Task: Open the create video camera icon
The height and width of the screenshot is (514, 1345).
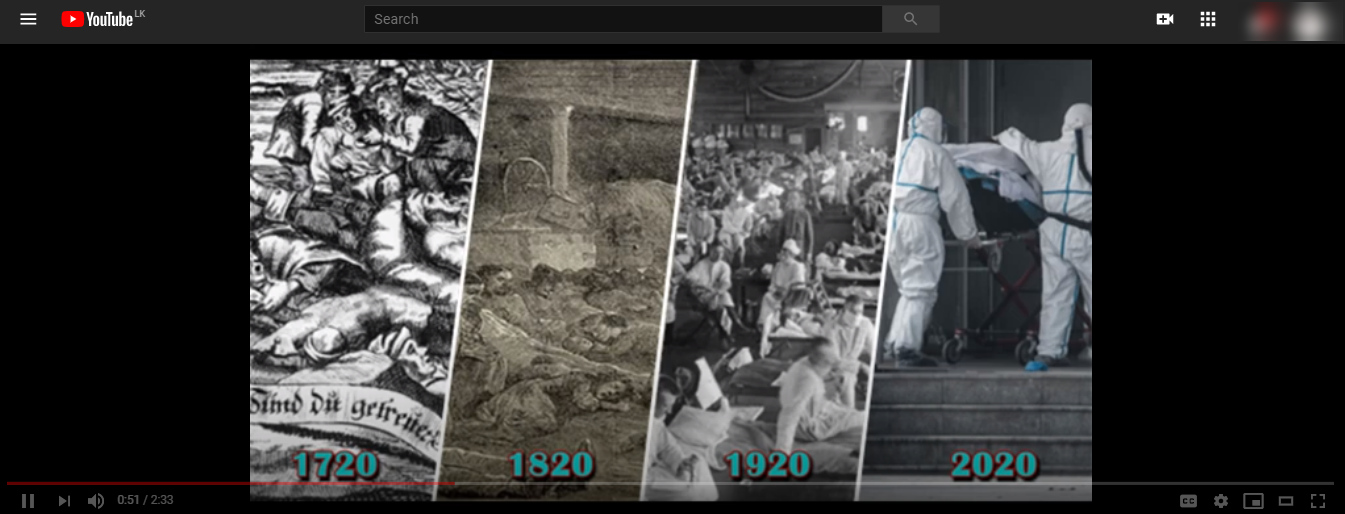Action: coord(1164,19)
